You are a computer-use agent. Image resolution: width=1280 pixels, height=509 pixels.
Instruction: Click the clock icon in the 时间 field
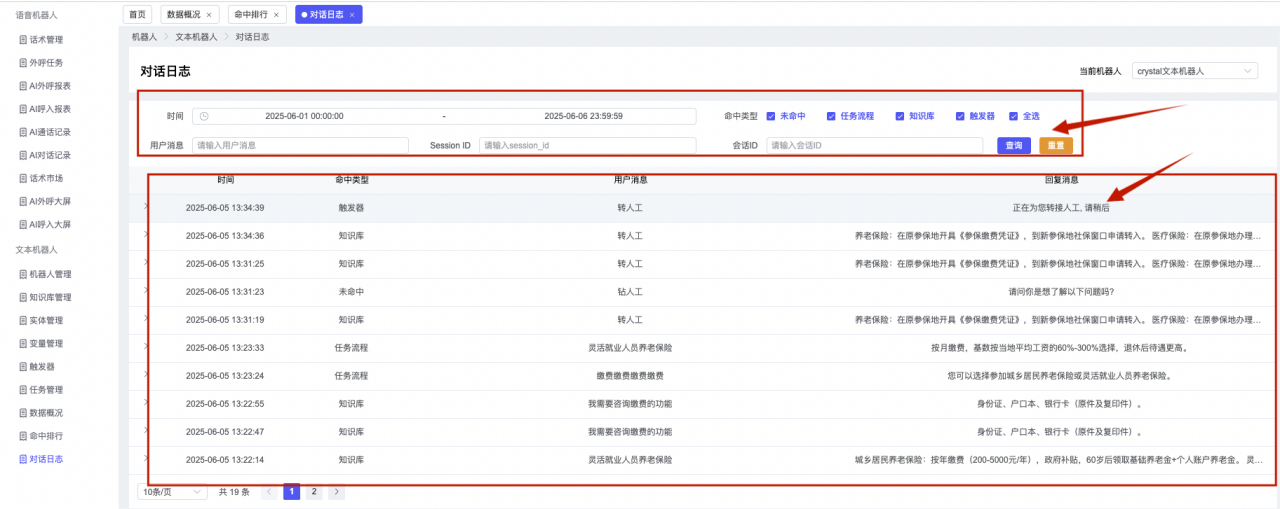204,116
